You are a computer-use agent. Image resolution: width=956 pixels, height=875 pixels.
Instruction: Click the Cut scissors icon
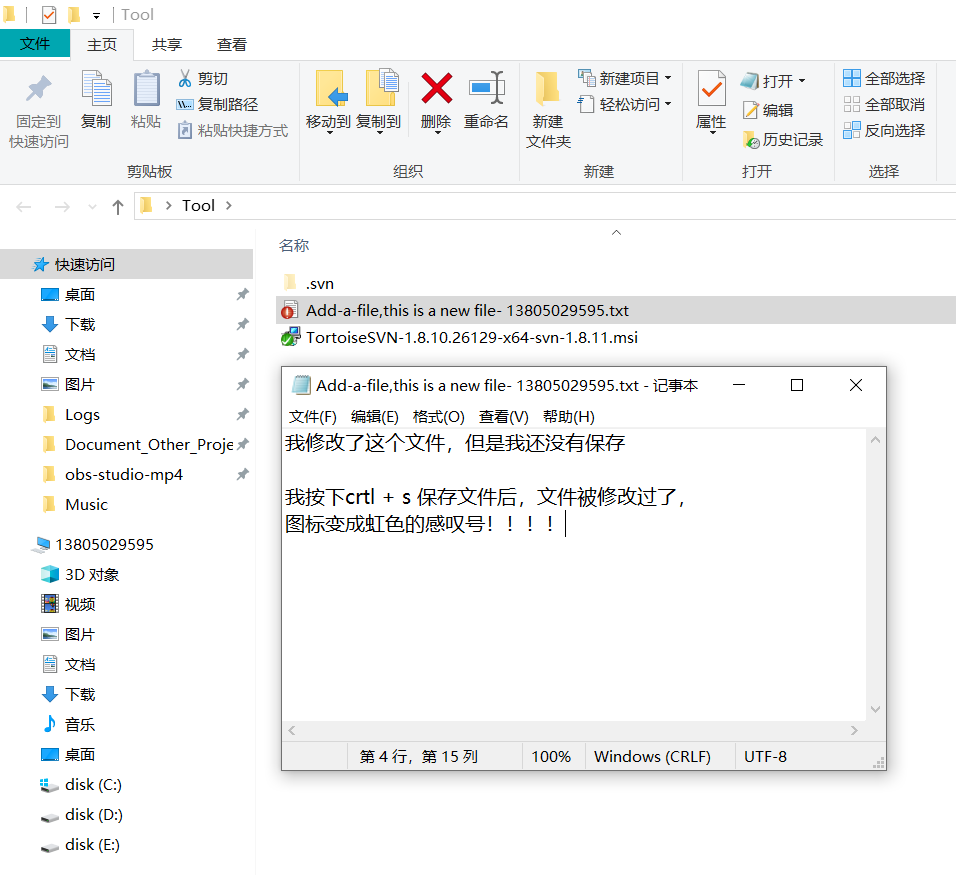click(185, 78)
